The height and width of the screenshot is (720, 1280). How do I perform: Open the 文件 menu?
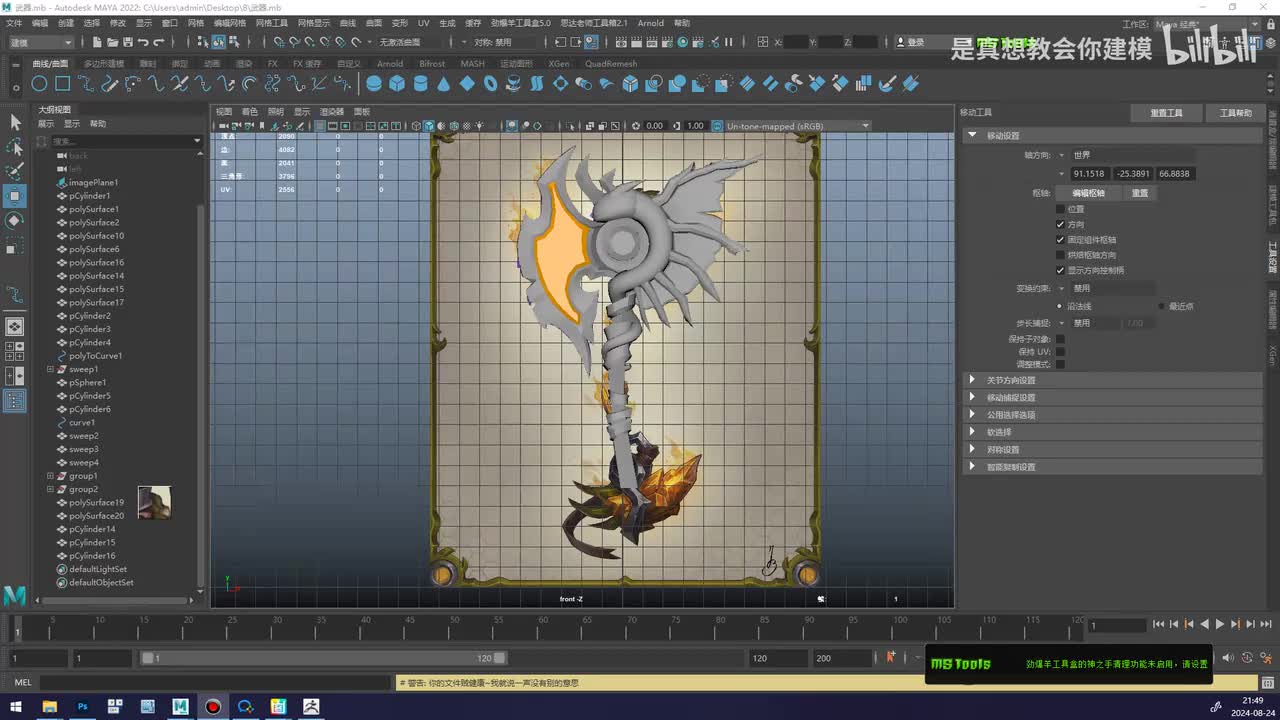pos(14,23)
